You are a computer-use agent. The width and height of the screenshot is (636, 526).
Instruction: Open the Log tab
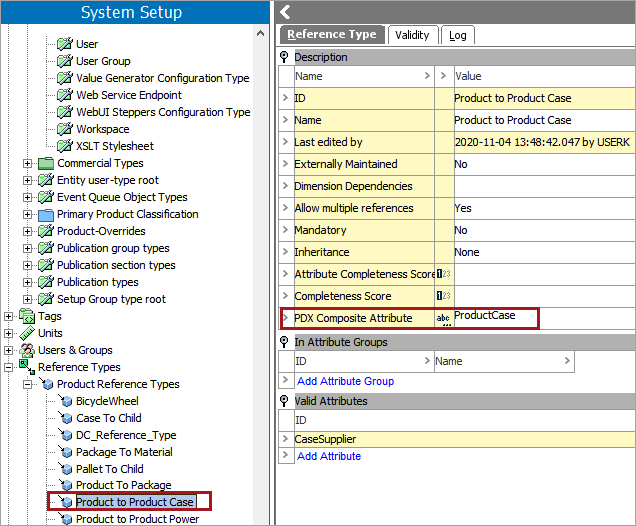457,35
